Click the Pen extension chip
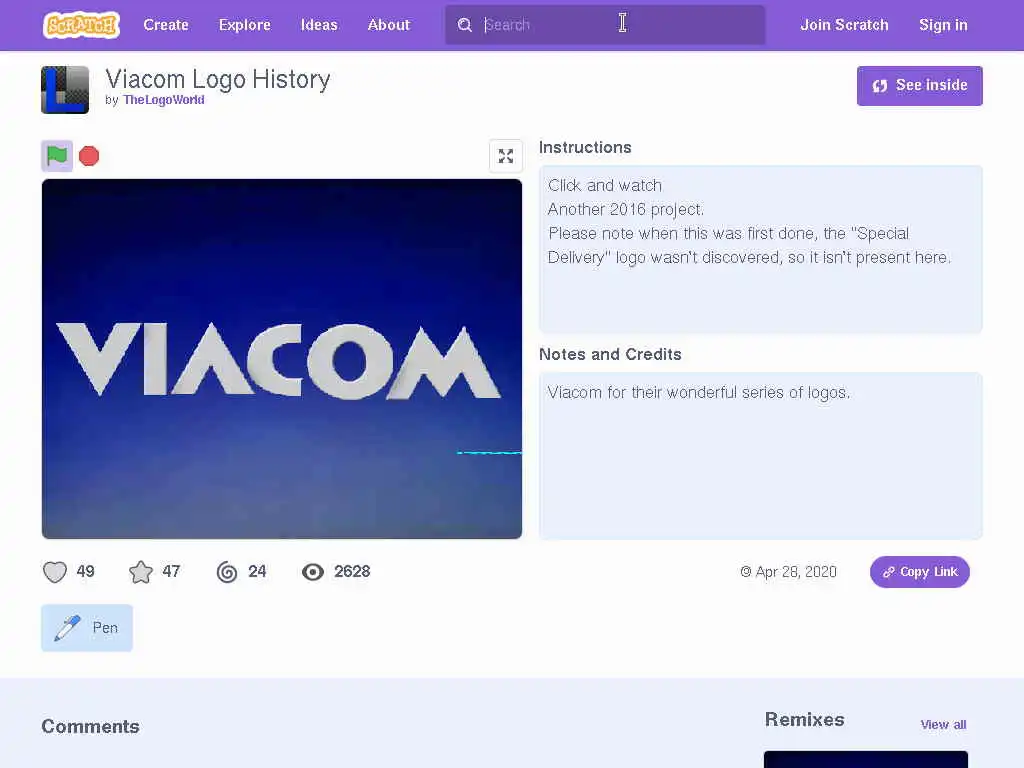Viewport: 1024px width, 768px height. click(x=87, y=628)
